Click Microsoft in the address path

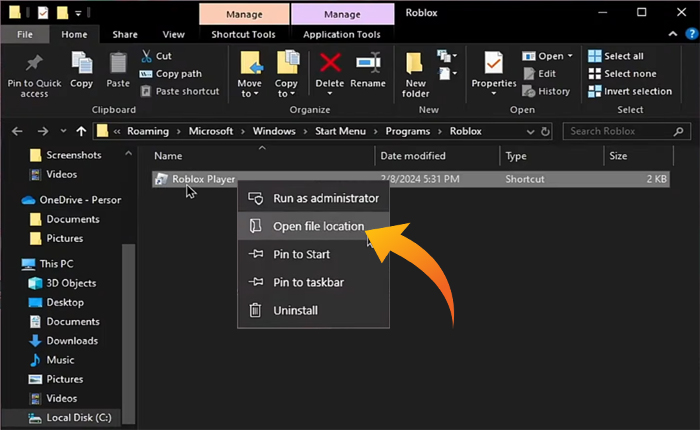tap(211, 131)
